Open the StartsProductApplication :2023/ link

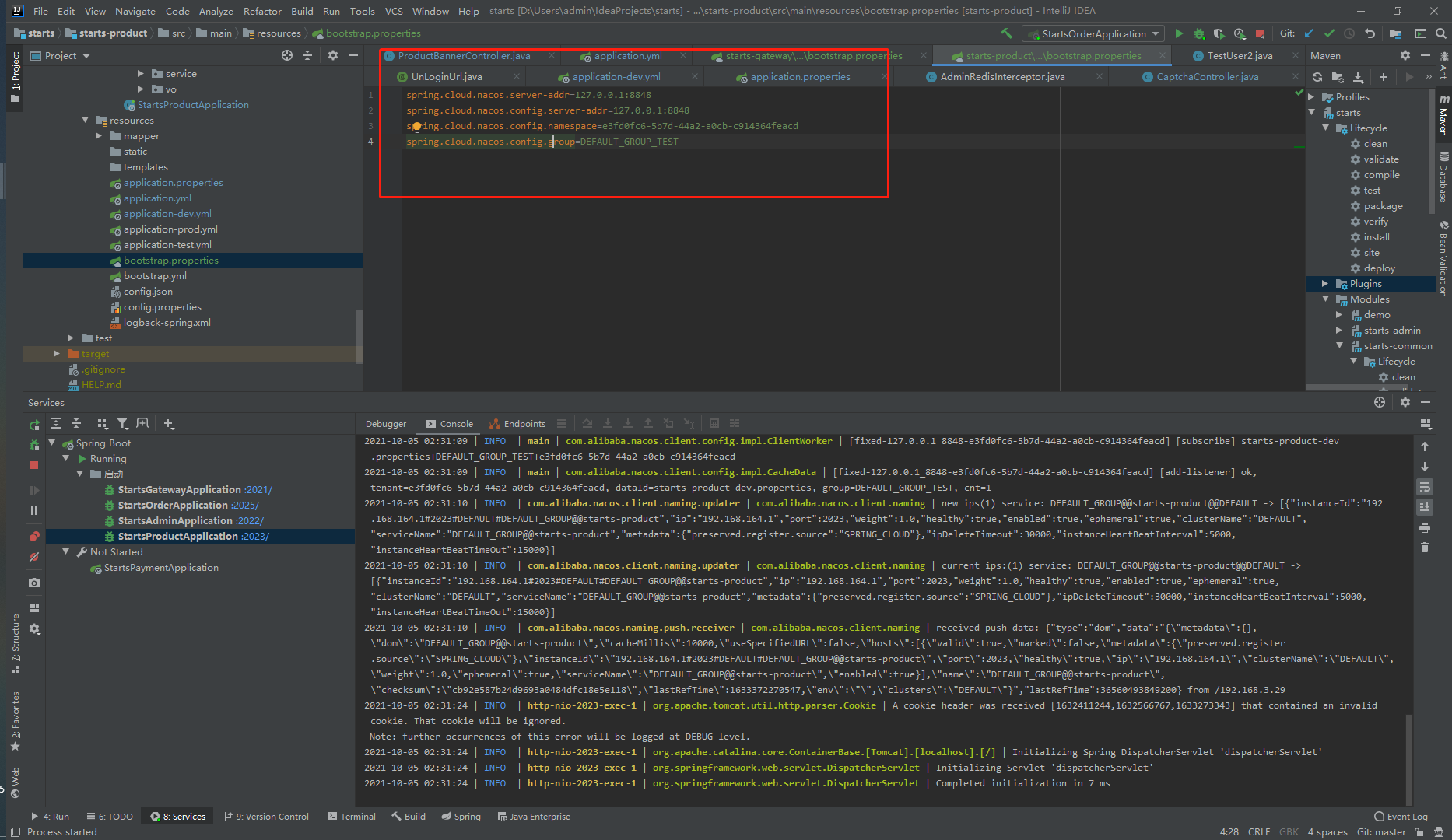tap(255, 536)
